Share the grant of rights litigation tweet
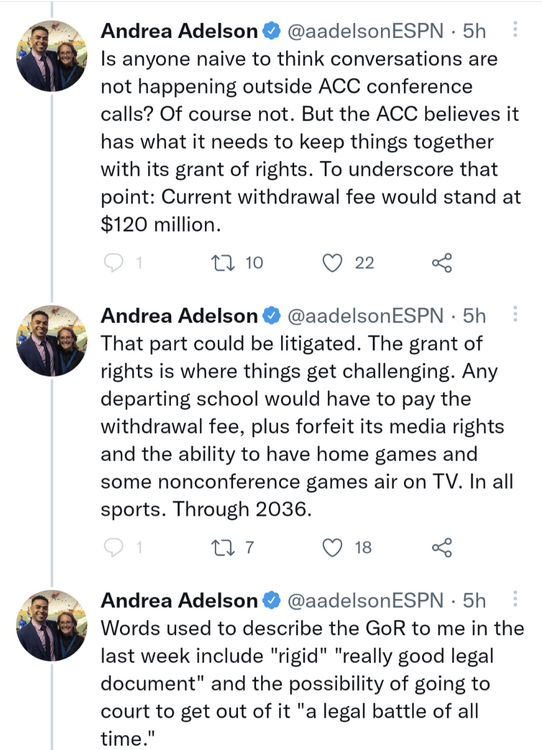 442,548
